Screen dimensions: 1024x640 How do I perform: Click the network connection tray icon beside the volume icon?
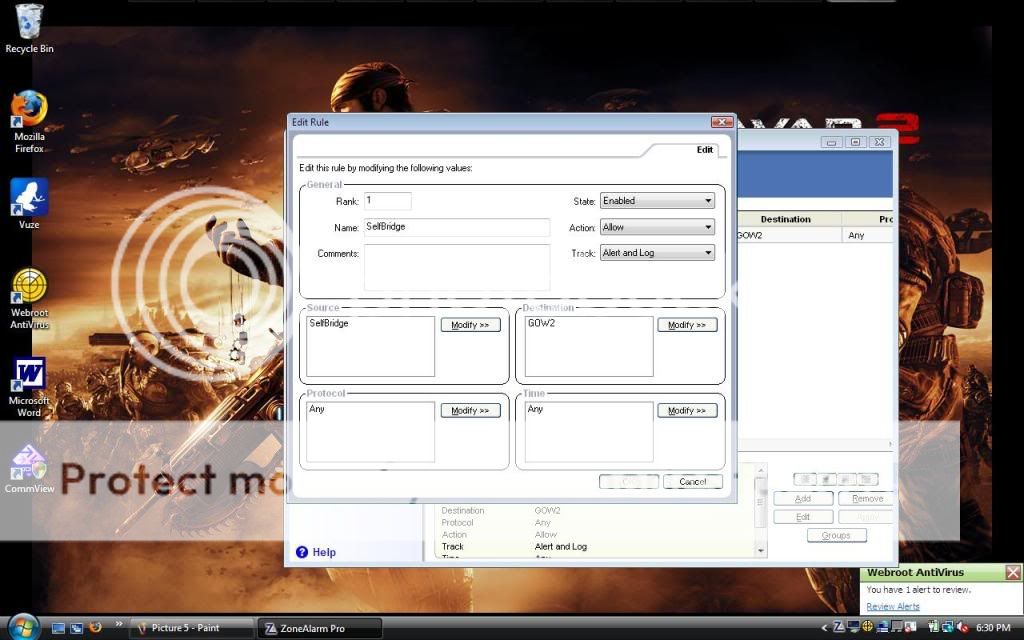coord(948,628)
